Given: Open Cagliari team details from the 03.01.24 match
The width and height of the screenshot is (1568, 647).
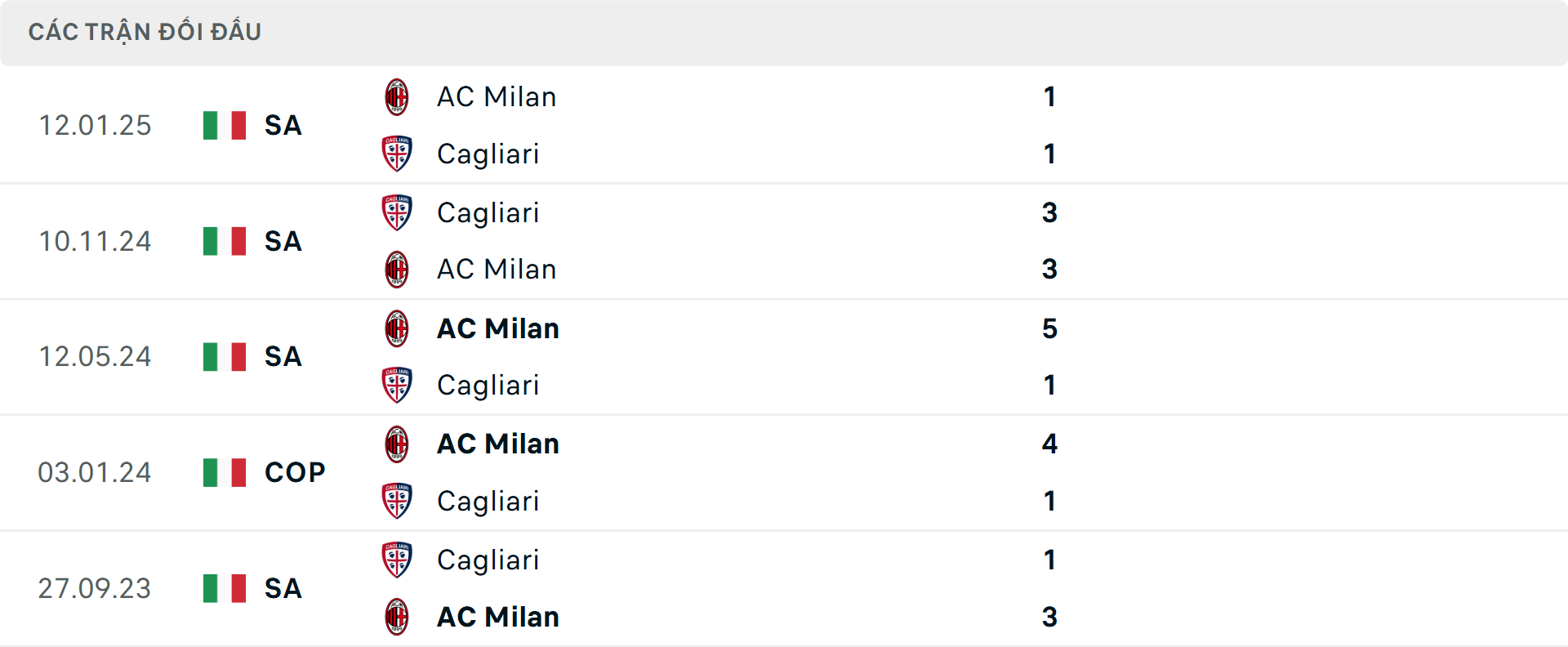Looking at the screenshot, I should click(488, 502).
